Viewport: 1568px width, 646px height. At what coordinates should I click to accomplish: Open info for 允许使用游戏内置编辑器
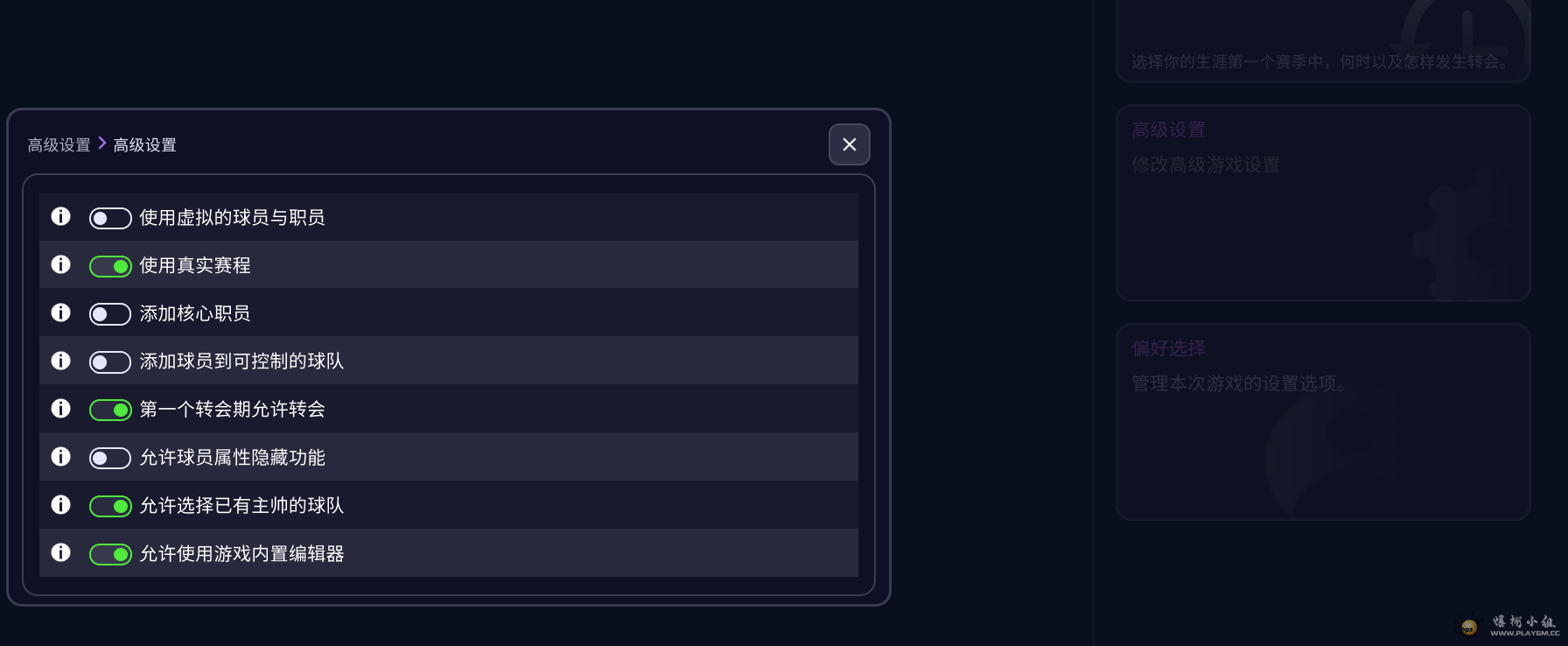60,552
